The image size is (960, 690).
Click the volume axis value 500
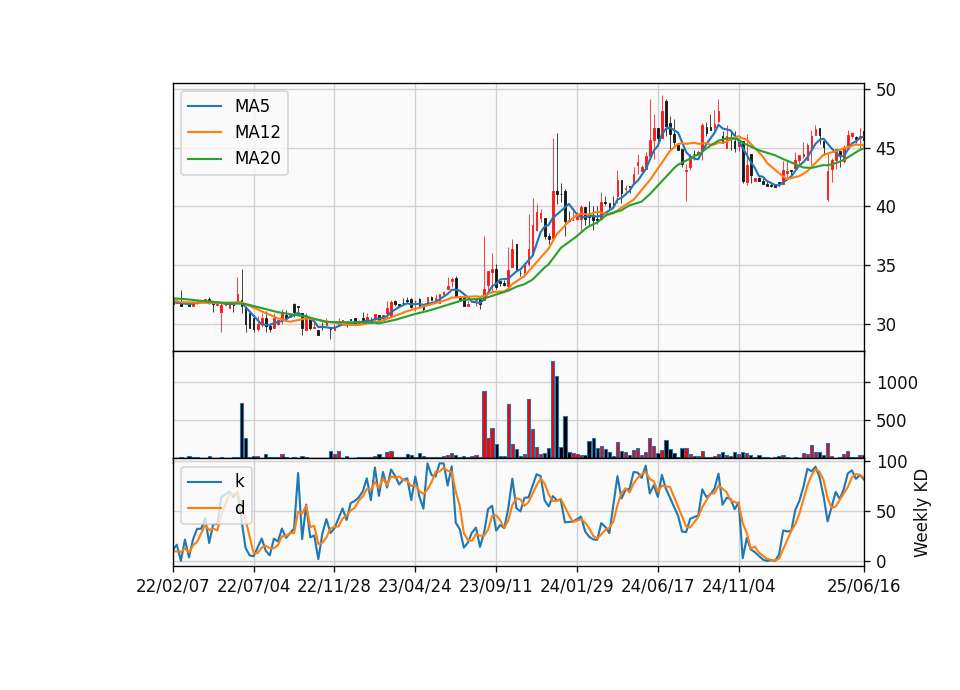tap(891, 421)
